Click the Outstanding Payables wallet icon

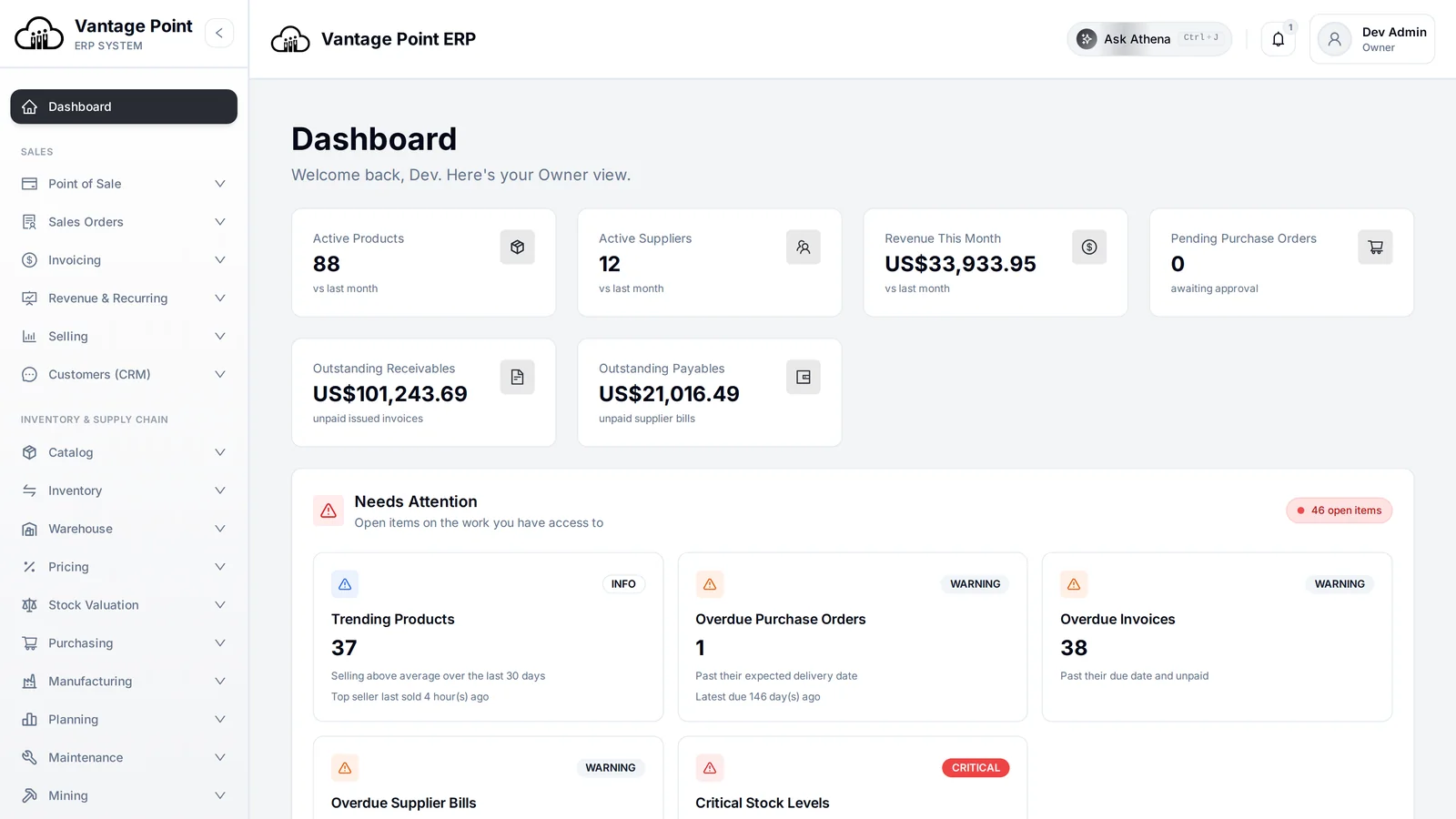pyautogui.click(x=803, y=377)
